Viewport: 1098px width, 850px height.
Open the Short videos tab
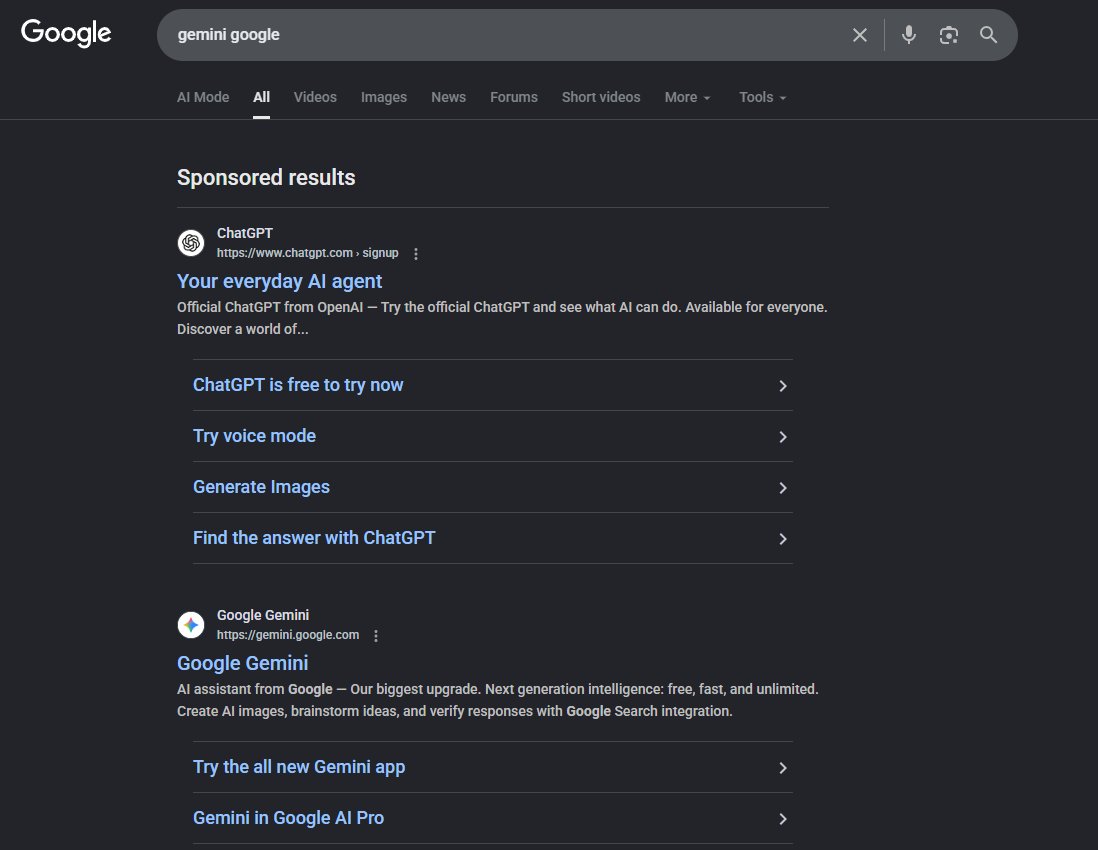click(601, 97)
